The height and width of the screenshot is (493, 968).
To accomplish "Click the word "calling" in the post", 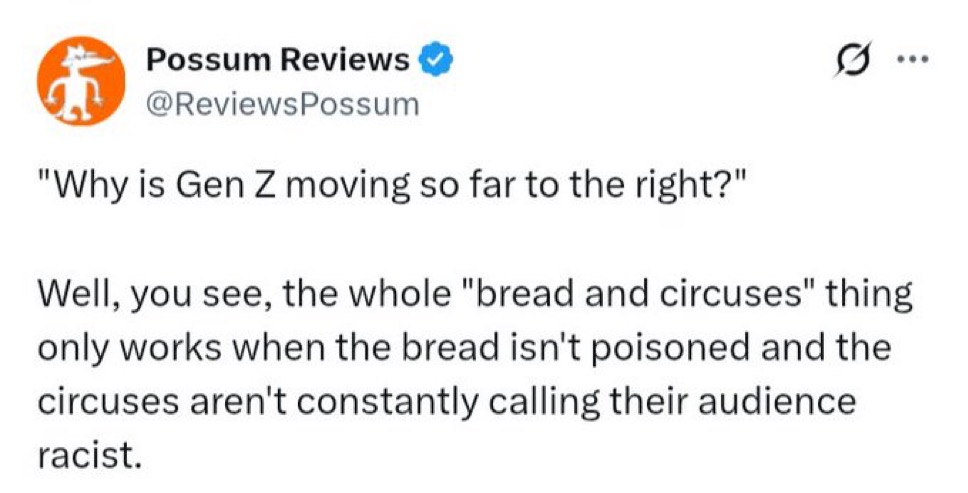I will point(554,401).
